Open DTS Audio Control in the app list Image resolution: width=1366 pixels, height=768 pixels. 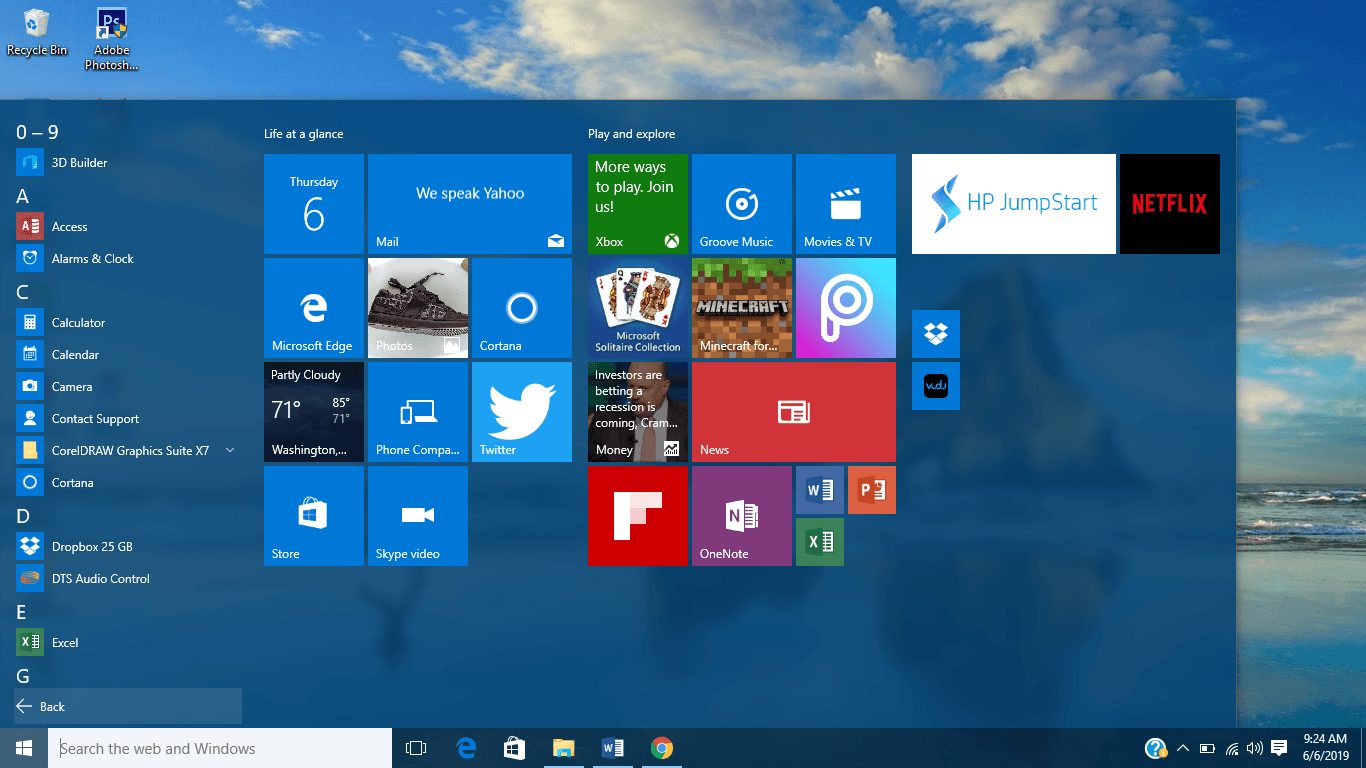(128, 578)
